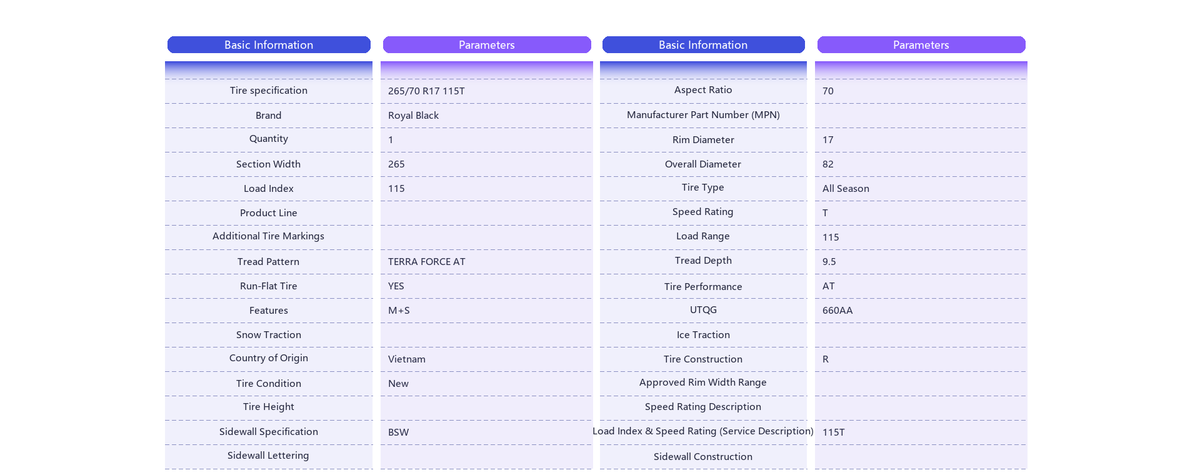Click the Manufacturer Part Number (MPN) label

point(703,115)
